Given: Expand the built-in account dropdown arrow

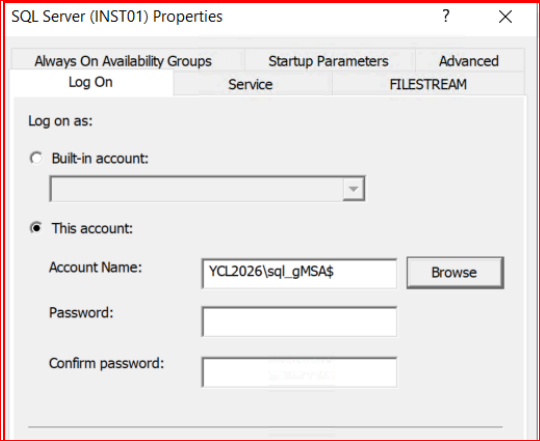Looking at the screenshot, I should 353,189.
